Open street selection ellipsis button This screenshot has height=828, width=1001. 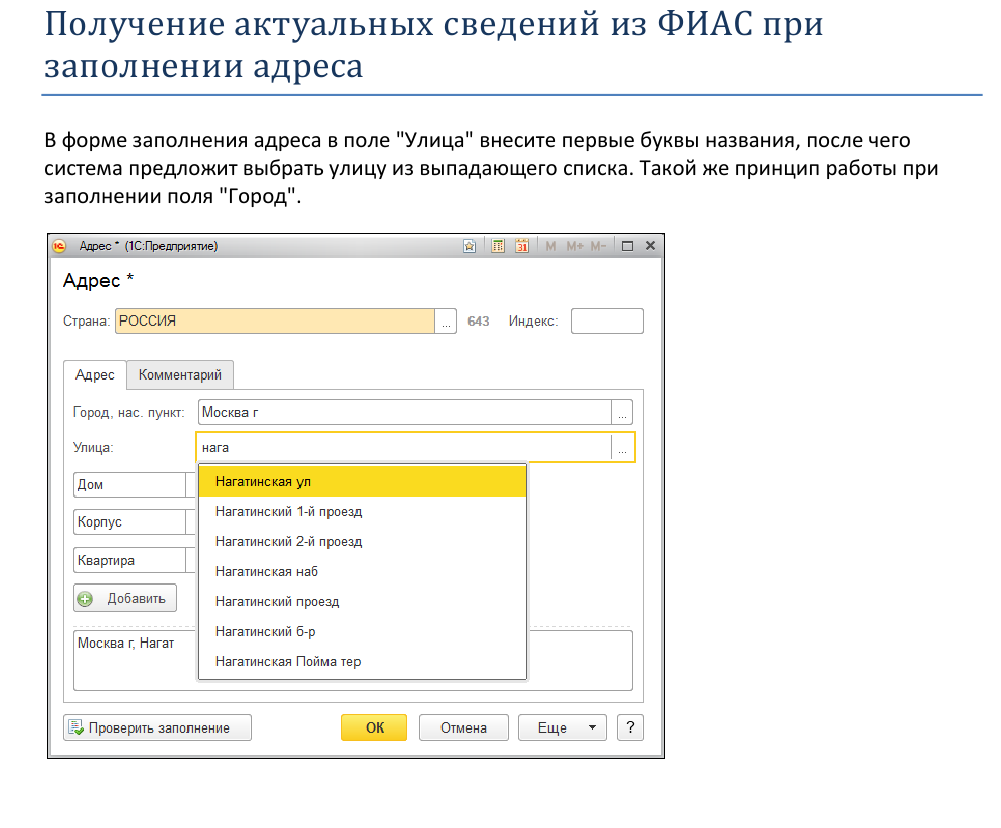click(622, 448)
